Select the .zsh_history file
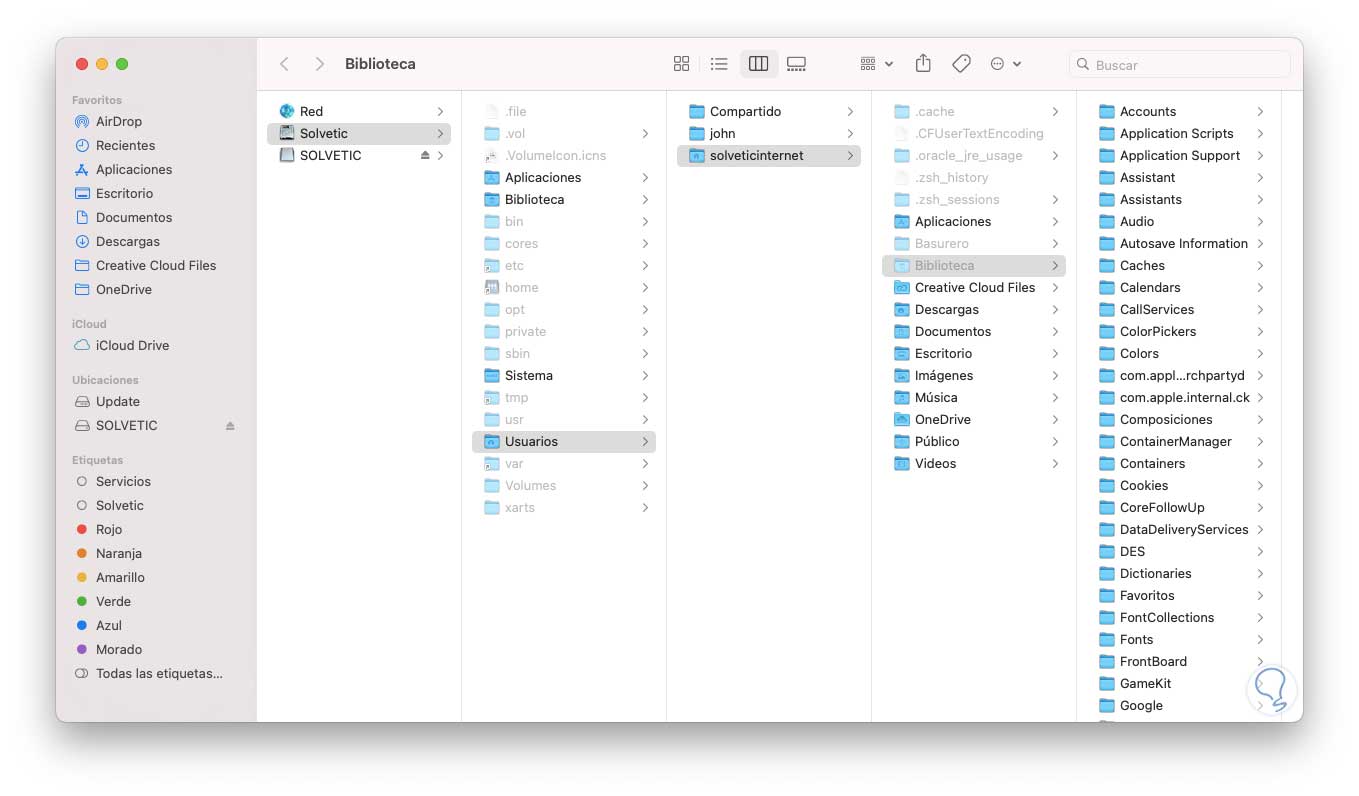The image size is (1359, 796). [974, 177]
